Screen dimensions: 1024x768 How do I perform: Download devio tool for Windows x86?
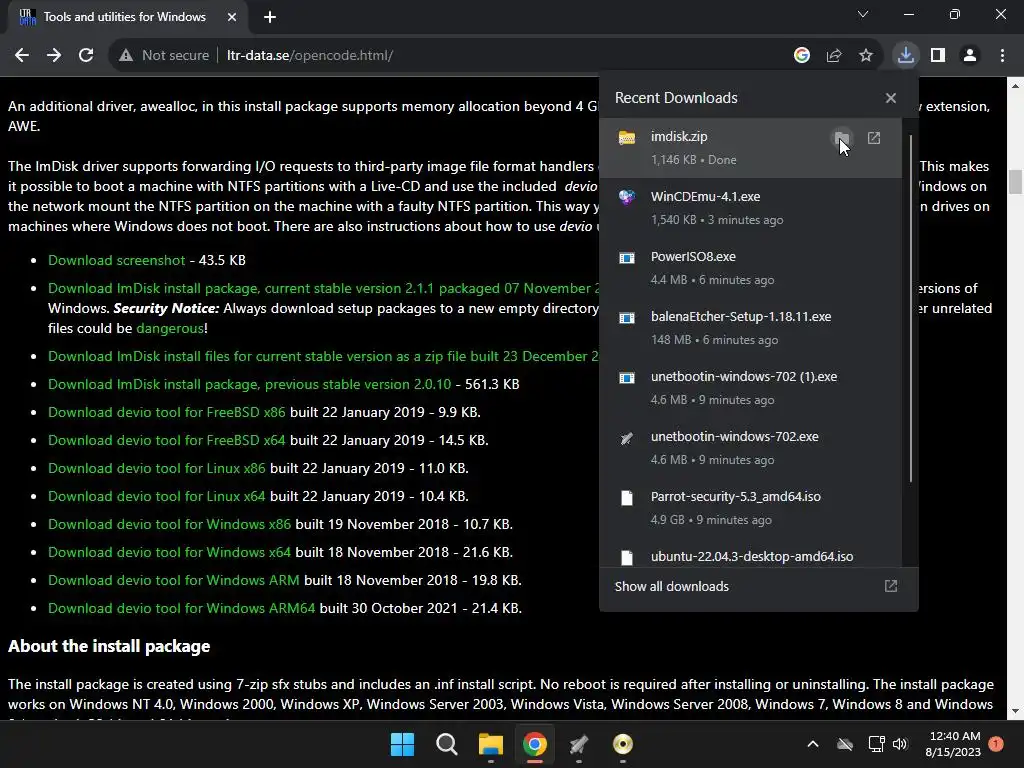[169, 524]
